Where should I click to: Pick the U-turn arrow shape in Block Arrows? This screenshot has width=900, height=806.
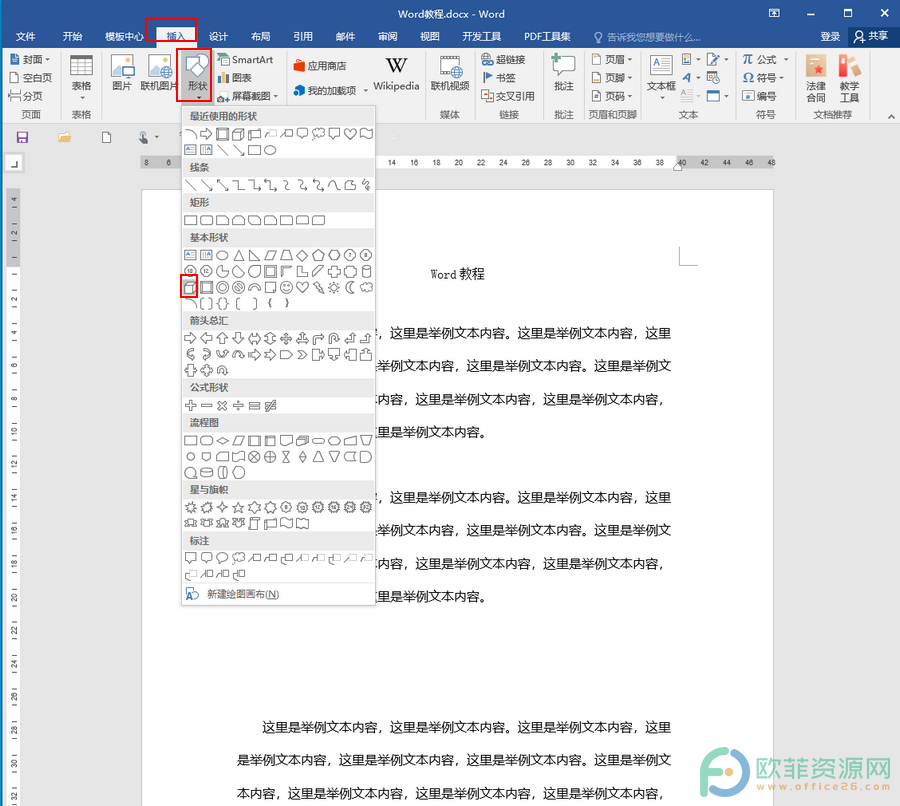pyautogui.click(x=334, y=338)
